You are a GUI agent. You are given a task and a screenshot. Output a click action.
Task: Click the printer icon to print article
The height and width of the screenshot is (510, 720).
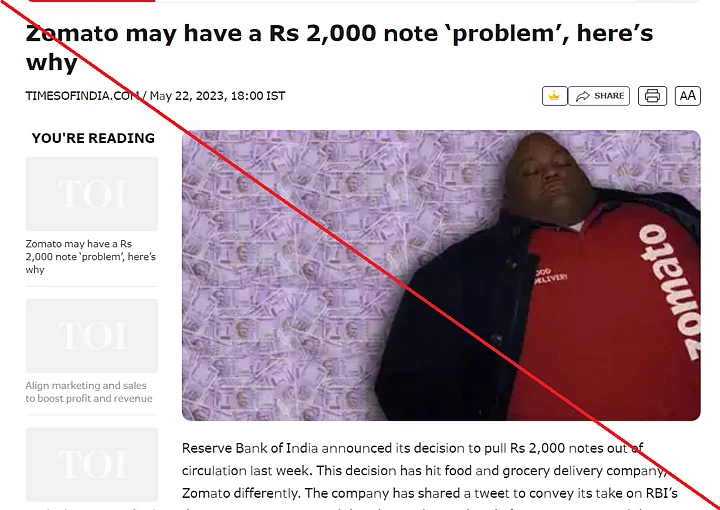(x=652, y=96)
